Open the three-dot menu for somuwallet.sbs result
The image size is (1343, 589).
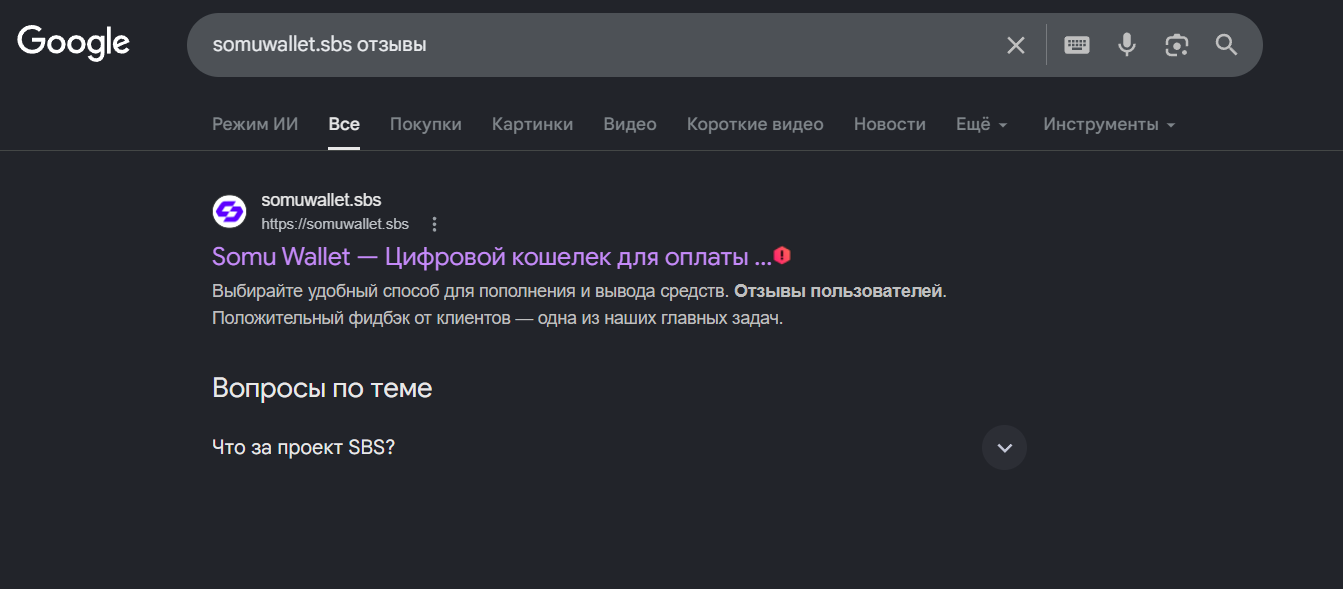pos(434,224)
